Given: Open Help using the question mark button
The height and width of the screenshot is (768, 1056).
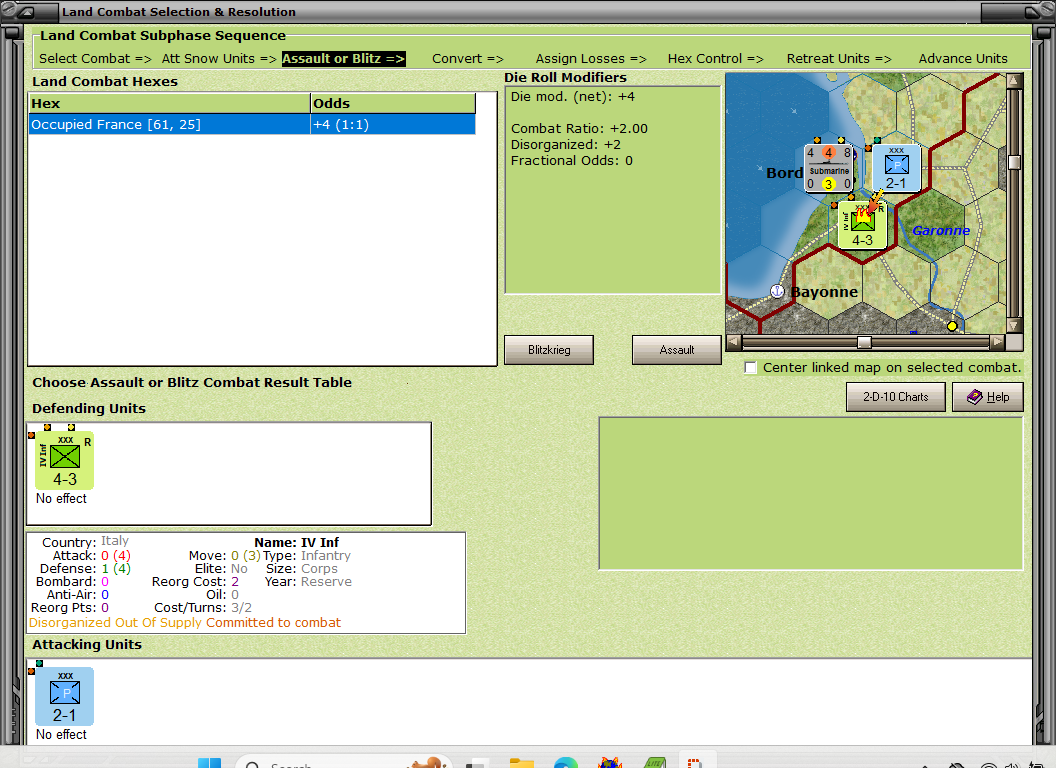Looking at the screenshot, I should click(988, 397).
